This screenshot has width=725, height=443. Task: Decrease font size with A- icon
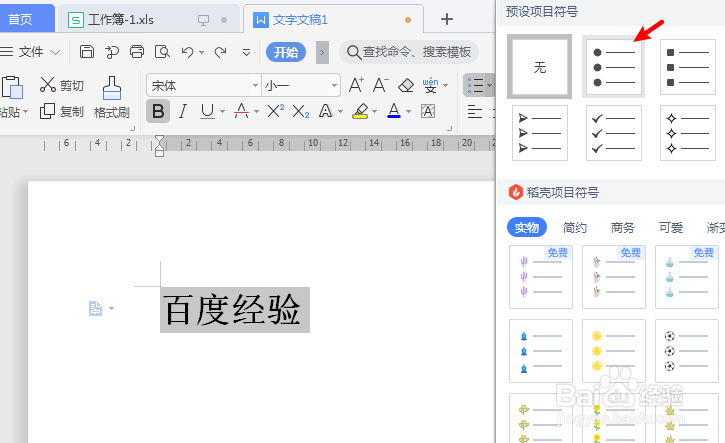[x=381, y=85]
